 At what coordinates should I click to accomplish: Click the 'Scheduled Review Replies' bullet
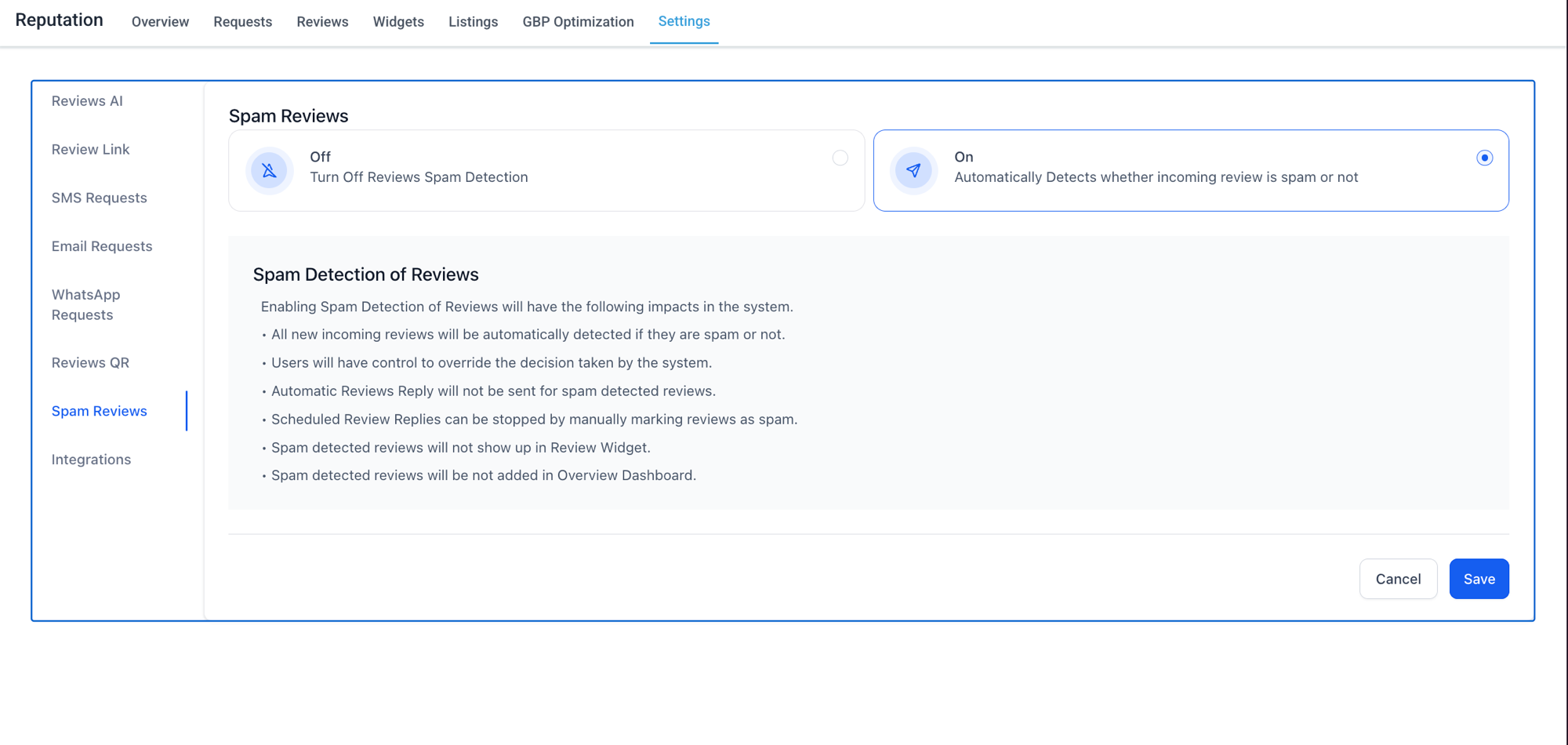(534, 420)
